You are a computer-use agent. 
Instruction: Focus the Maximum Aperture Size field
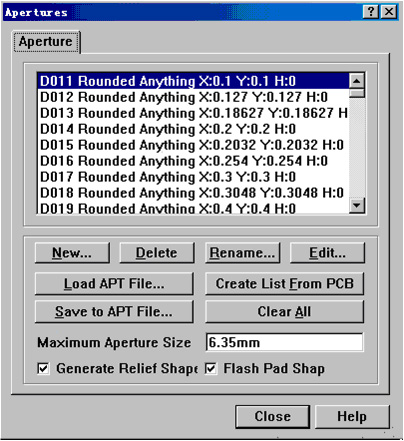point(285,342)
